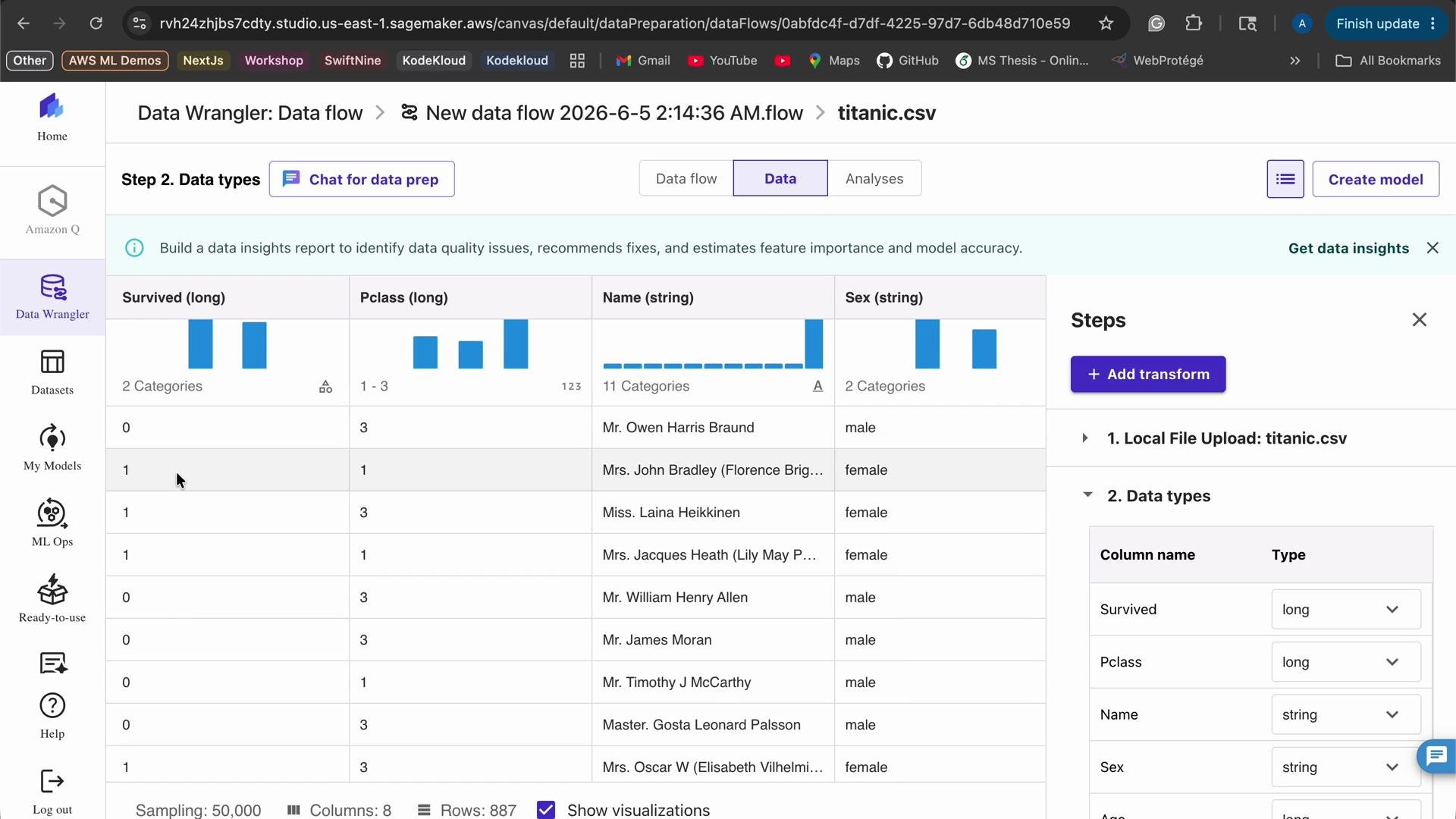Click the list view steps icon

coord(1285,179)
